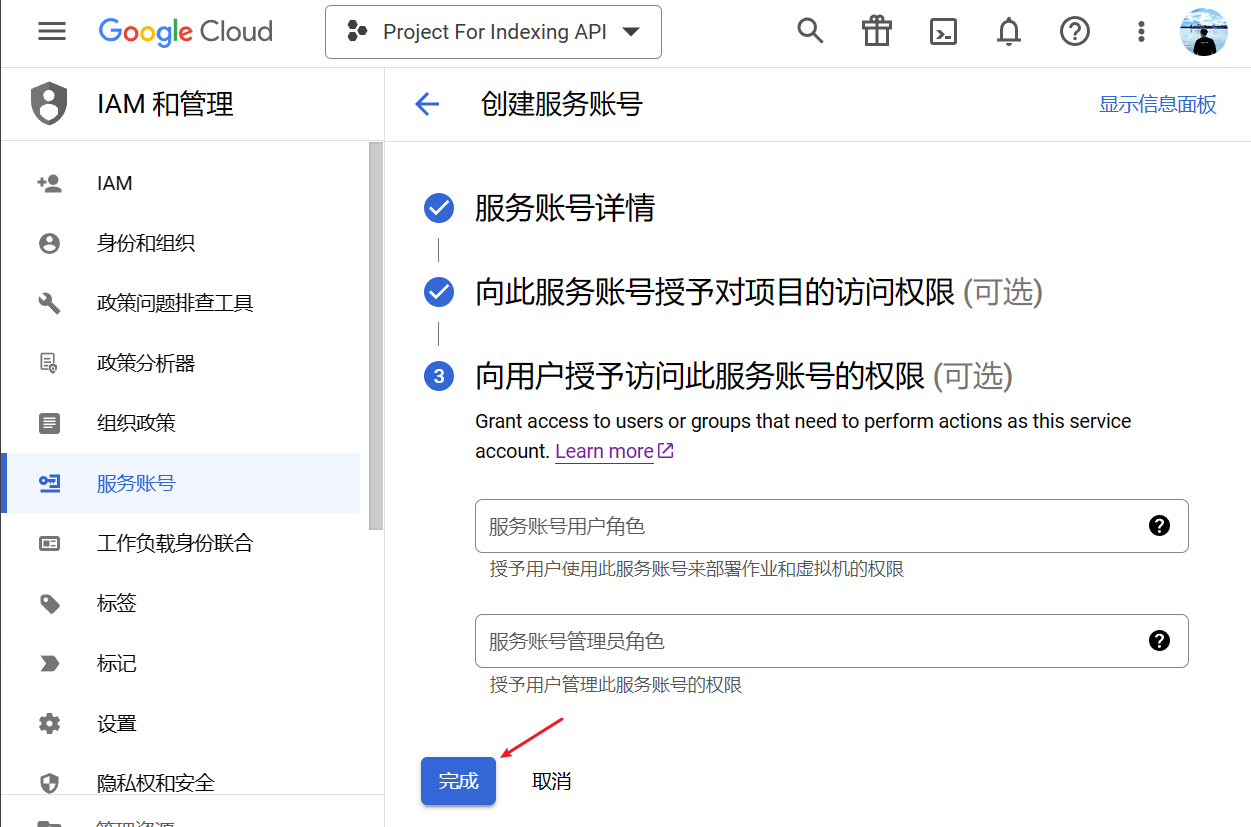Viewport: 1251px width, 827px height.
Task: Click the 完成 button
Action: click(458, 781)
